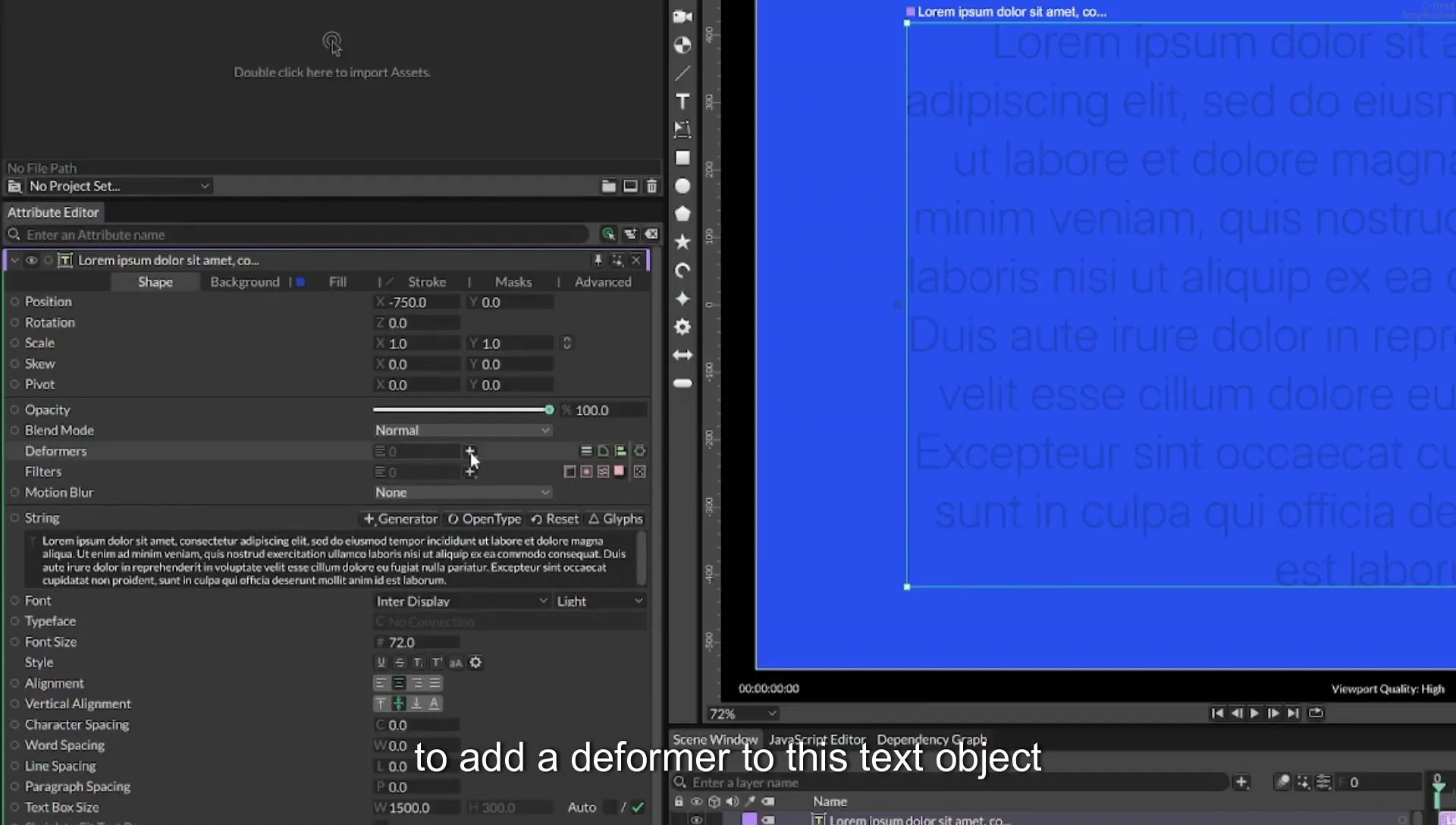Switch to the Masks tab
1456x825 pixels.
point(513,281)
